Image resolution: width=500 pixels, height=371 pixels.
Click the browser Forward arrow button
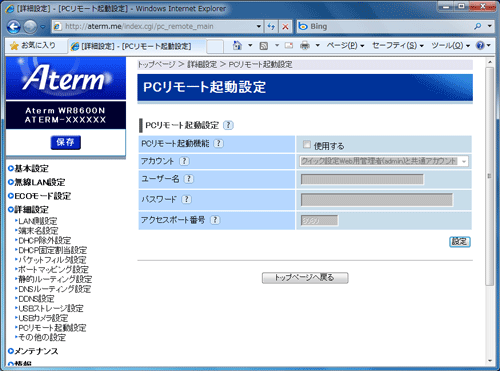point(30,27)
